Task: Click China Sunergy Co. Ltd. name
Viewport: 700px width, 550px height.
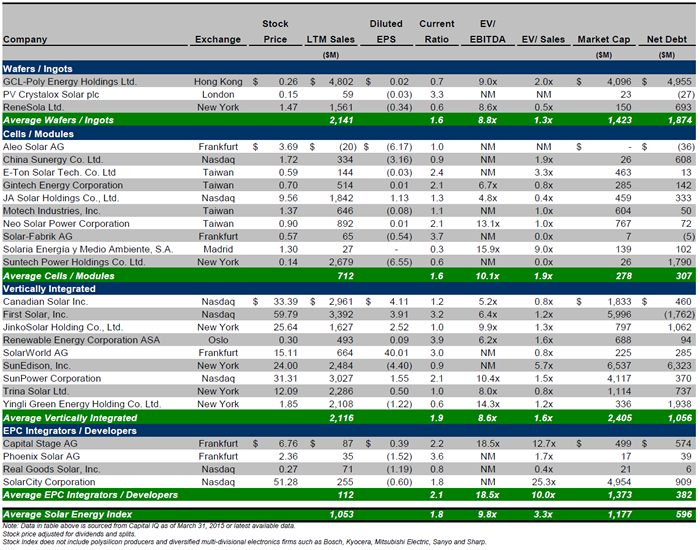Action: pos(53,160)
